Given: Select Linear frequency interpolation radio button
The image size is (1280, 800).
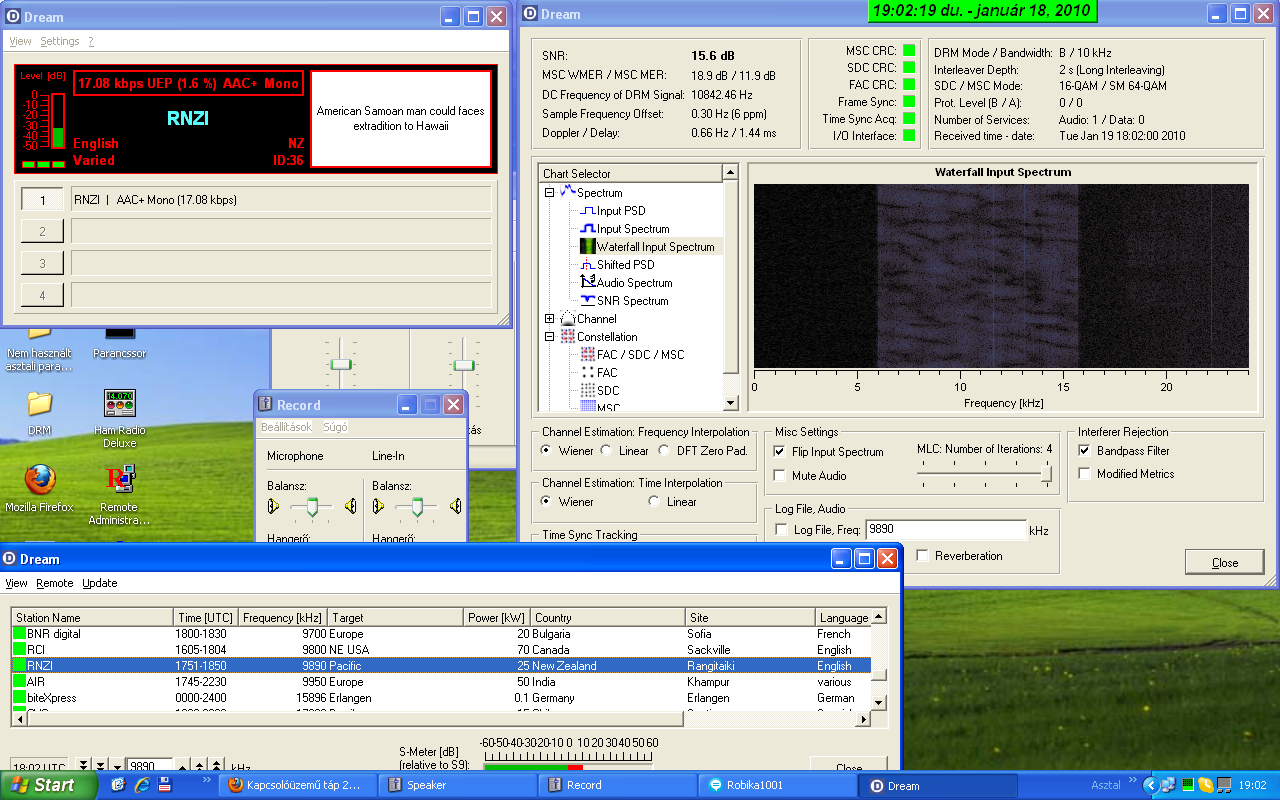Looking at the screenshot, I should pos(608,451).
